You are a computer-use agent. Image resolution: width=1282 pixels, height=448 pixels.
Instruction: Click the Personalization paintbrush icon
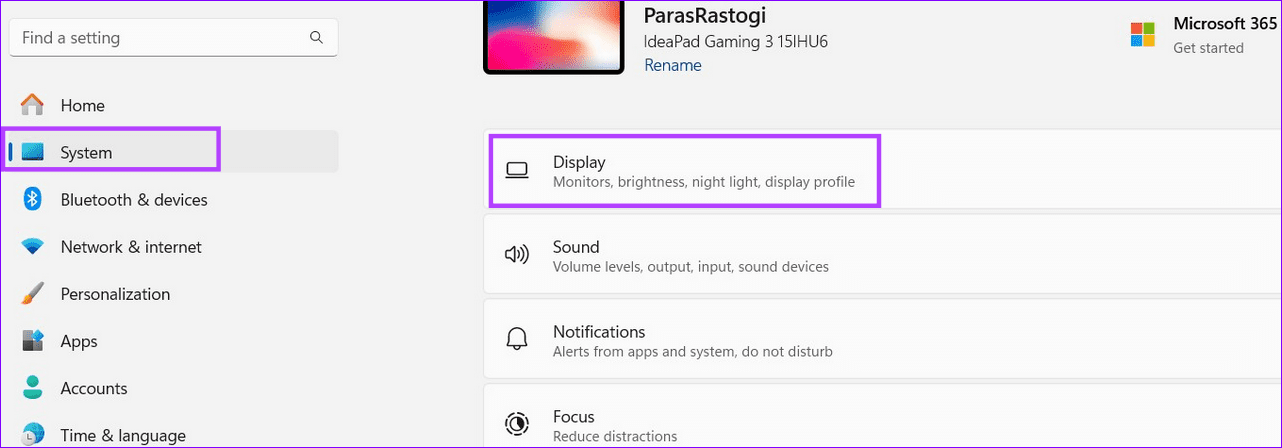point(33,294)
